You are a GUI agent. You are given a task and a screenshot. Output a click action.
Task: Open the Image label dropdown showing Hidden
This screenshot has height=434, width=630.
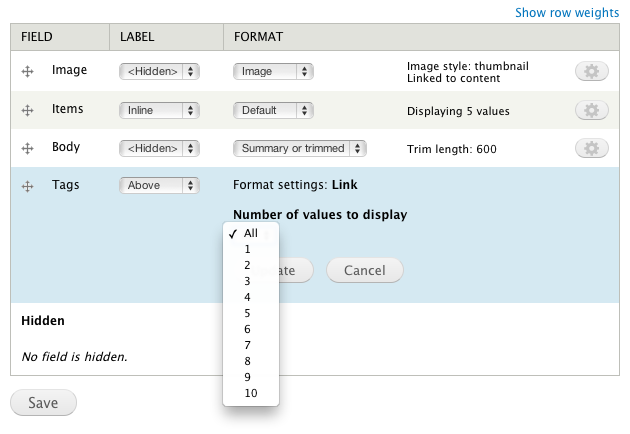pos(160,72)
